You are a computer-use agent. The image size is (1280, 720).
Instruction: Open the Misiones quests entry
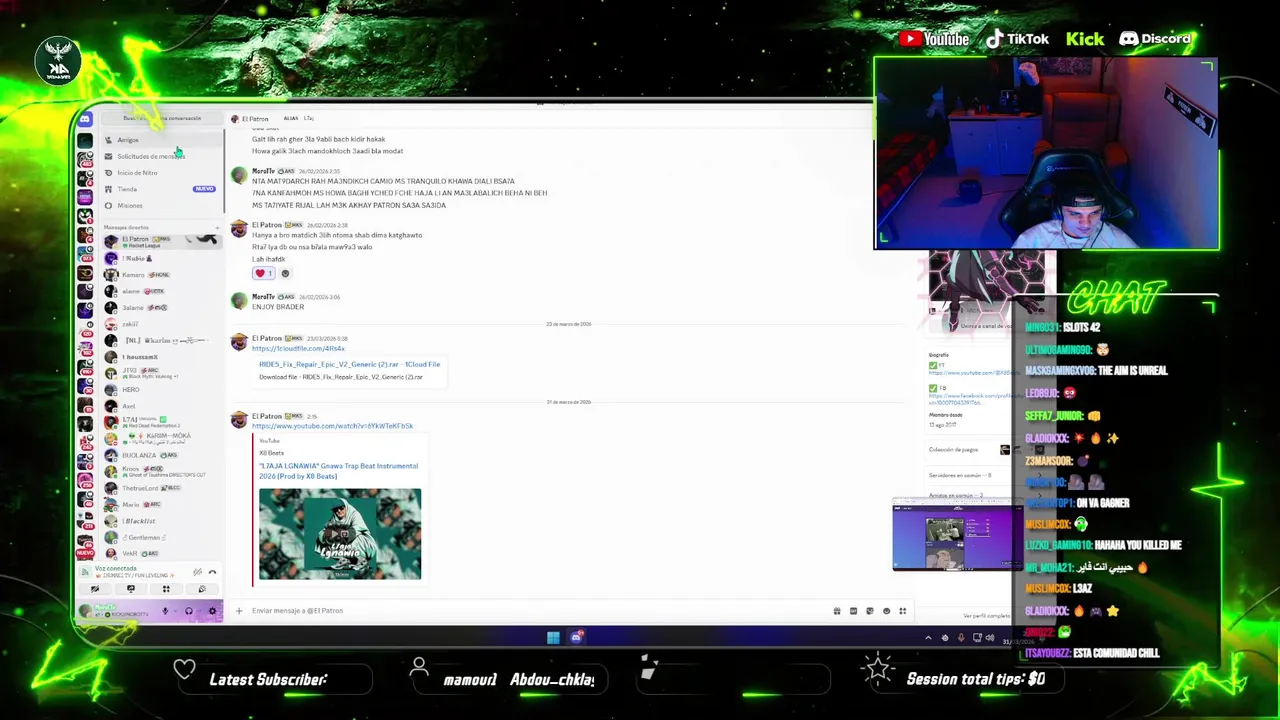click(x=163, y=206)
